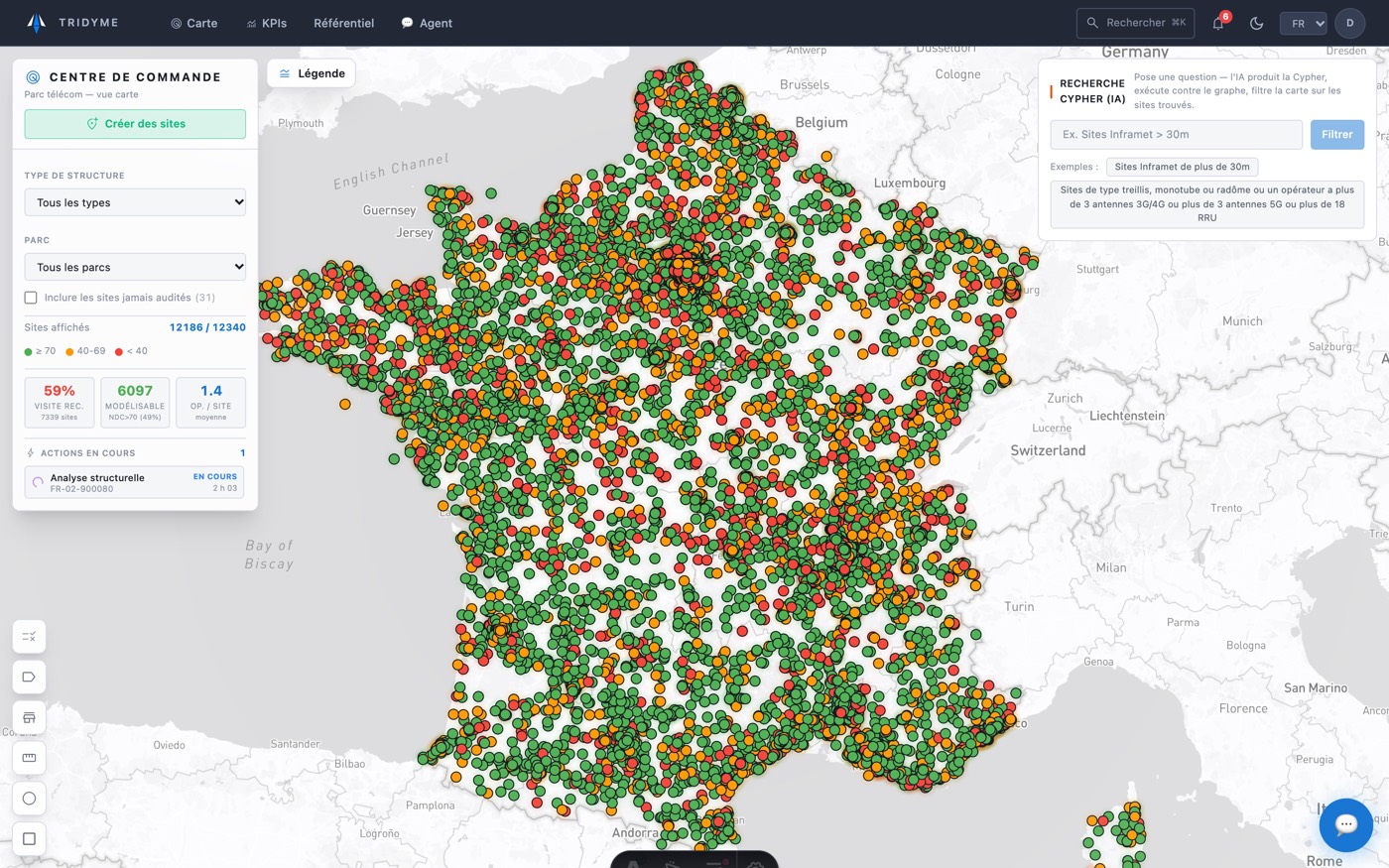Click the Cypher query input field

[1176, 135]
